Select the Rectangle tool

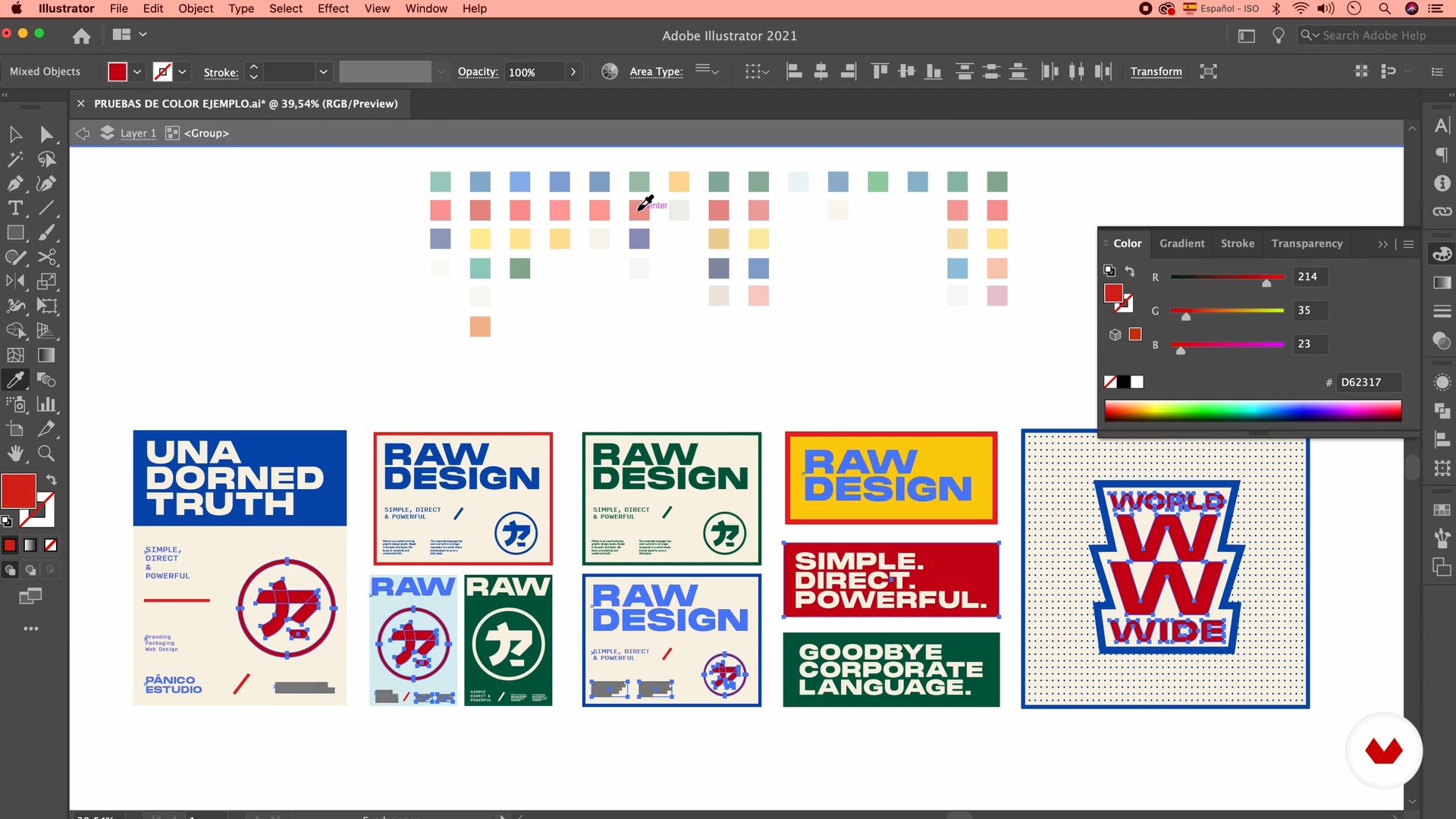(x=15, y=233)
